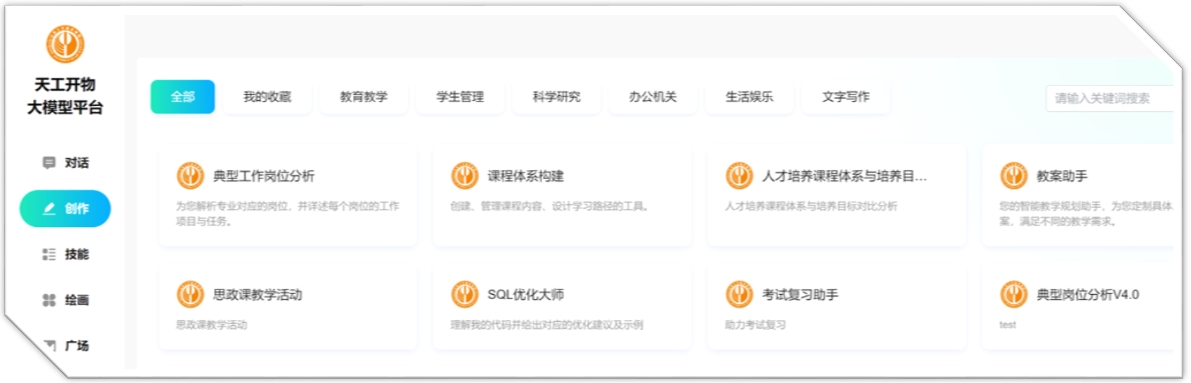Open the 文字写作 category tab
Image resolution: width=1191 pixels, height=383 pixels.
click(845, 97)
